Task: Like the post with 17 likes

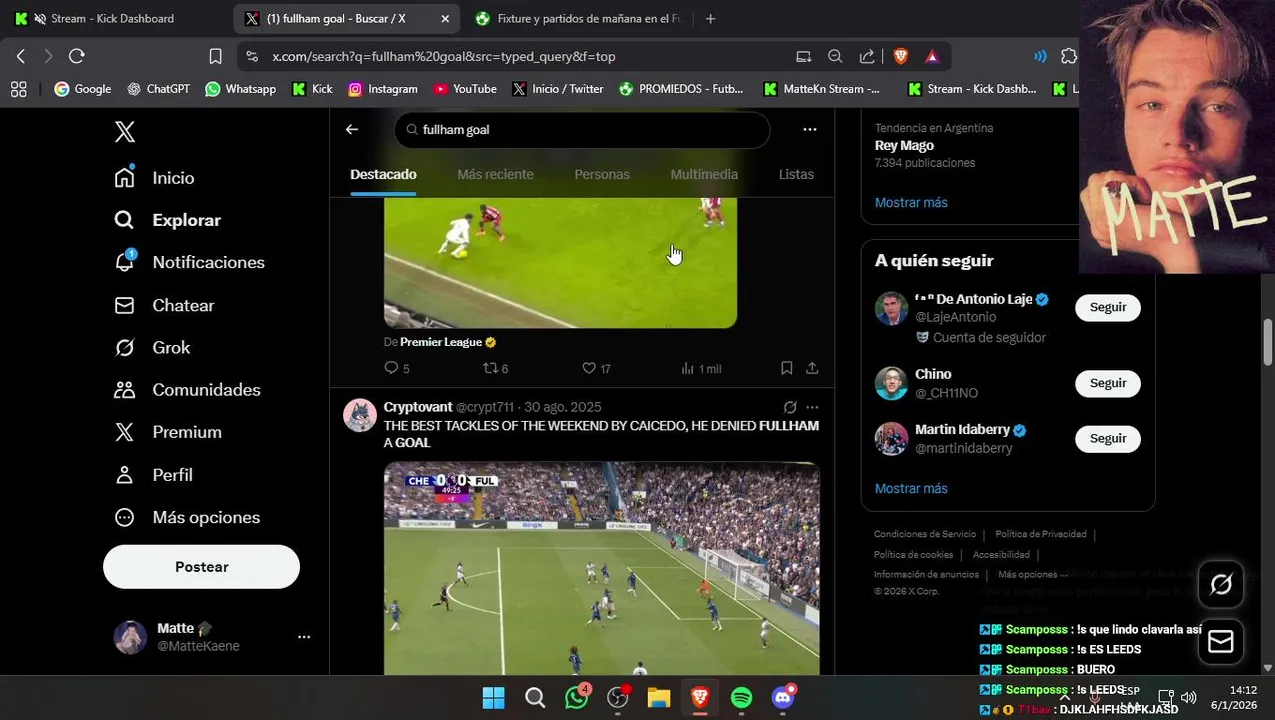Action: pos(596,368)
